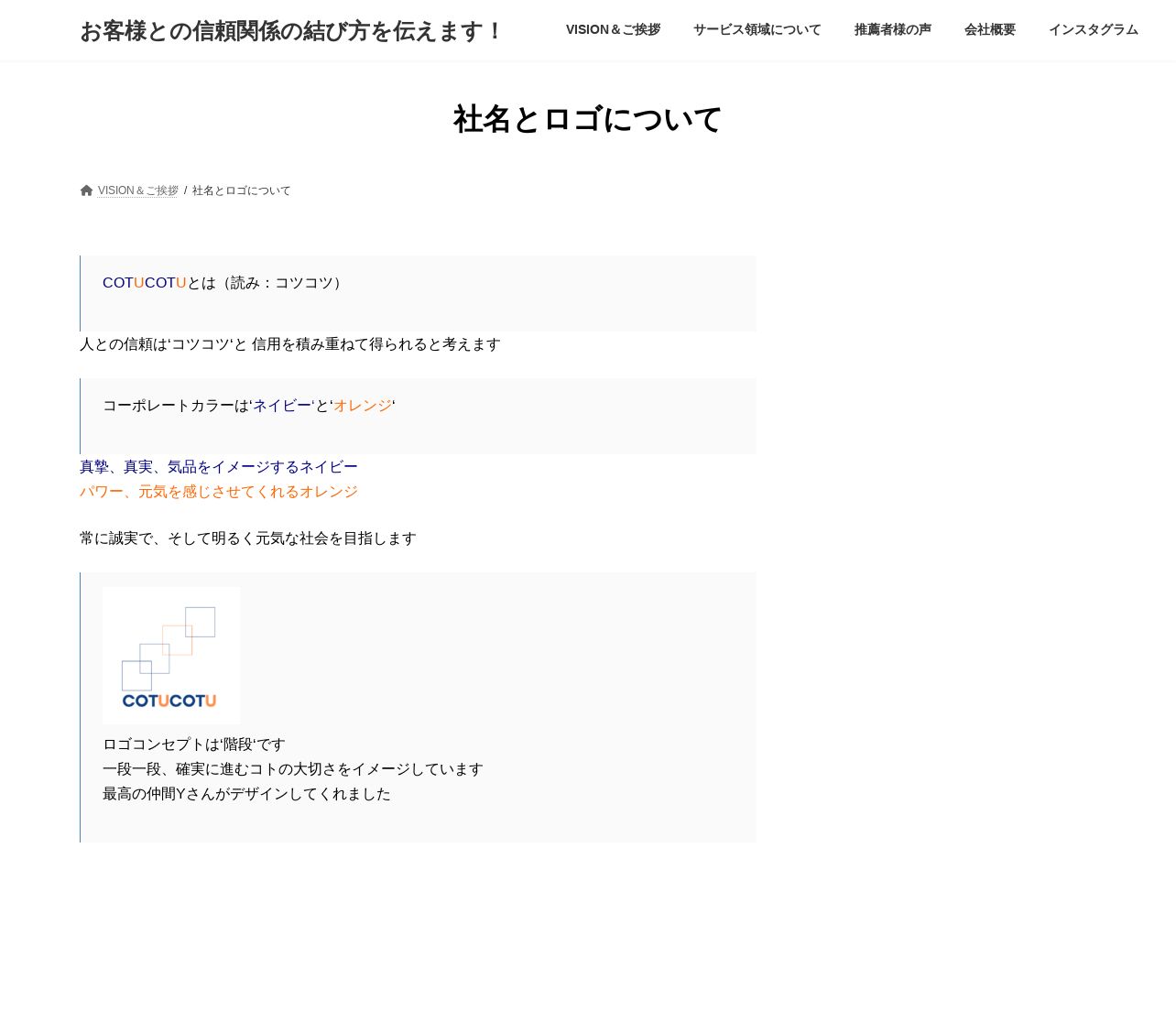Open インスタグラム navigation link
The width and height of the screenshot is (1176, 1022).
point(1094,29)
